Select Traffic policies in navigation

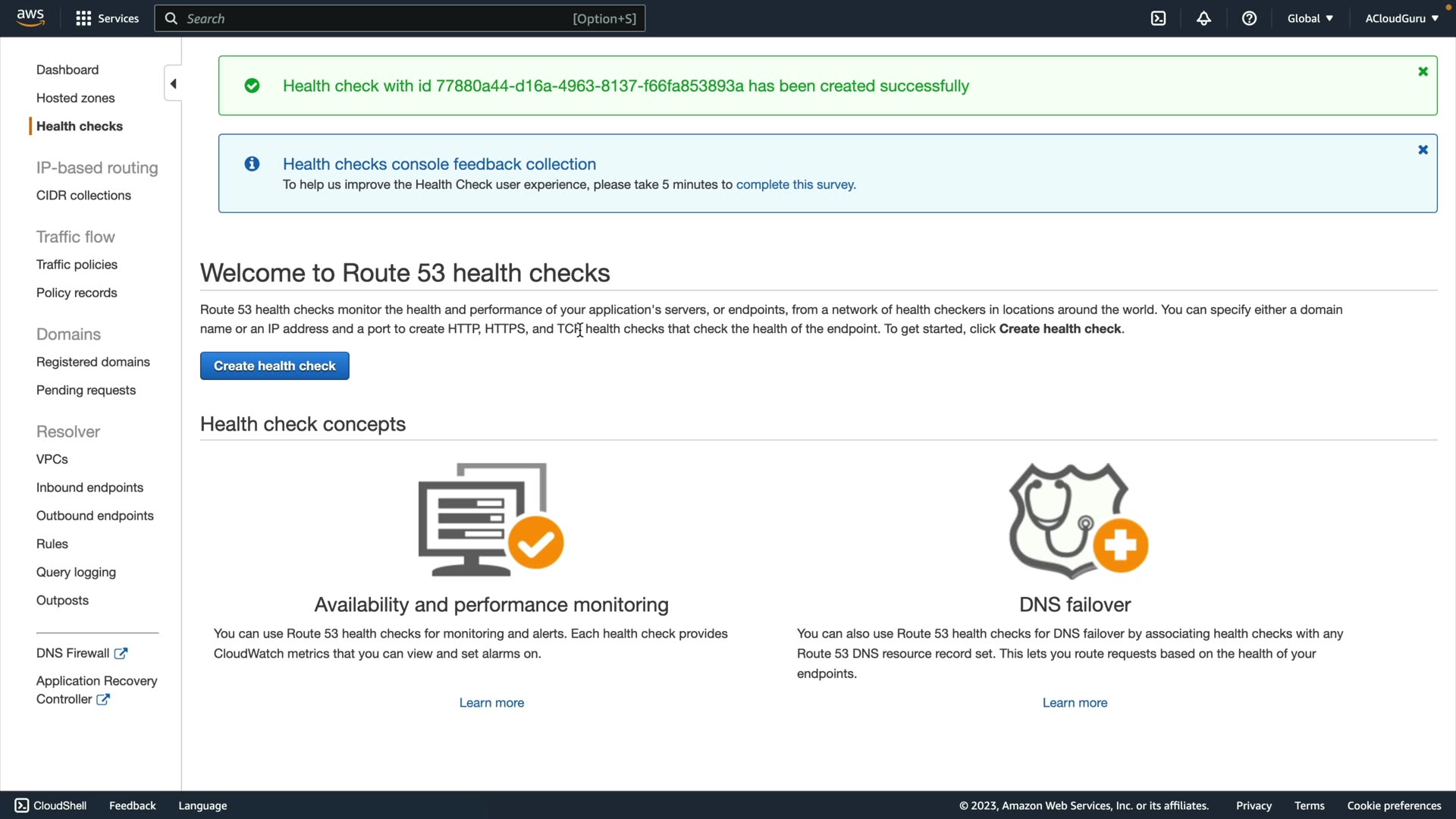[x=77, y=265]
